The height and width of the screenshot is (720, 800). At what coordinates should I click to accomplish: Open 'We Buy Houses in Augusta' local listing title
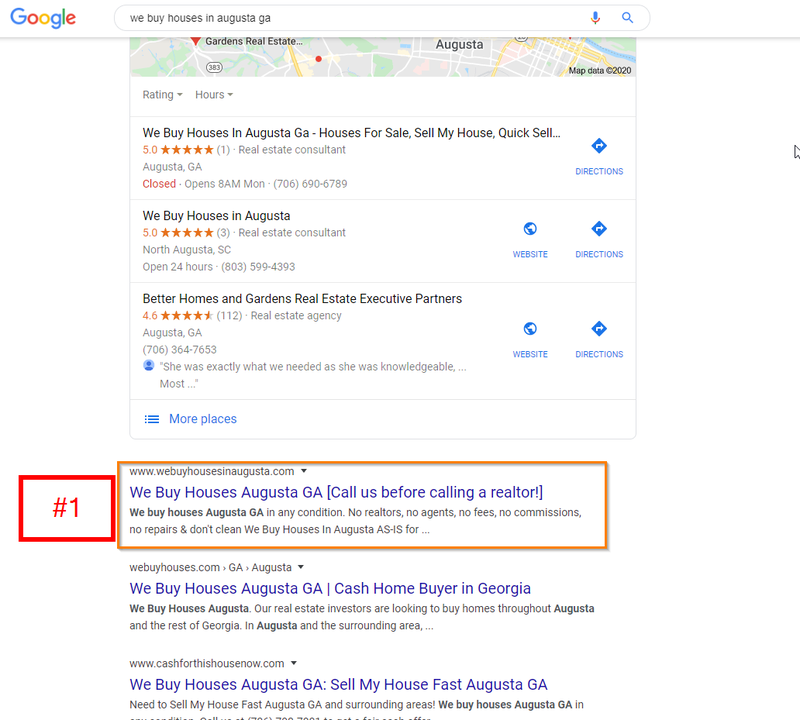point(216,216)
